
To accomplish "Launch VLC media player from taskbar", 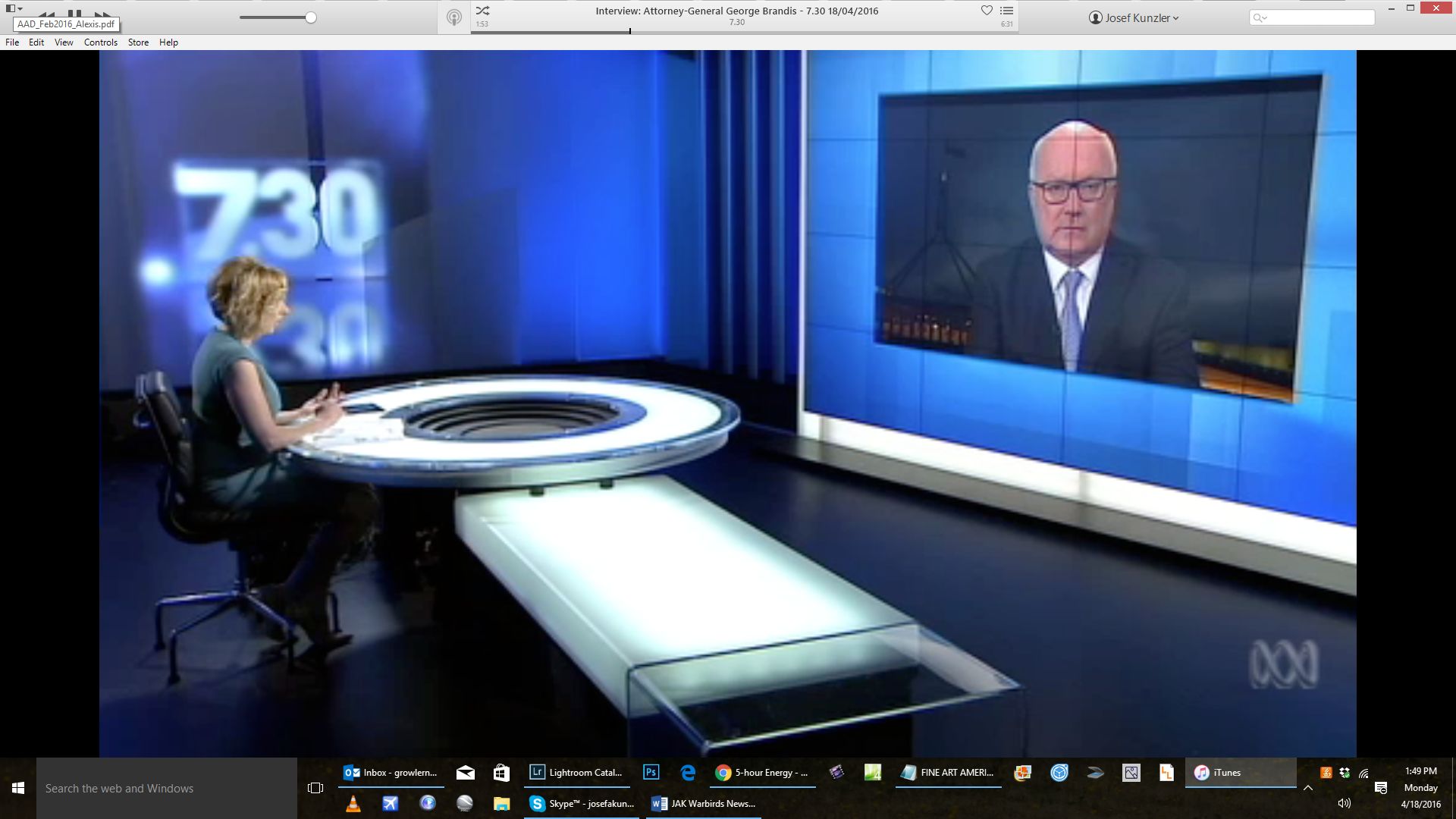I will pos(353,804).
